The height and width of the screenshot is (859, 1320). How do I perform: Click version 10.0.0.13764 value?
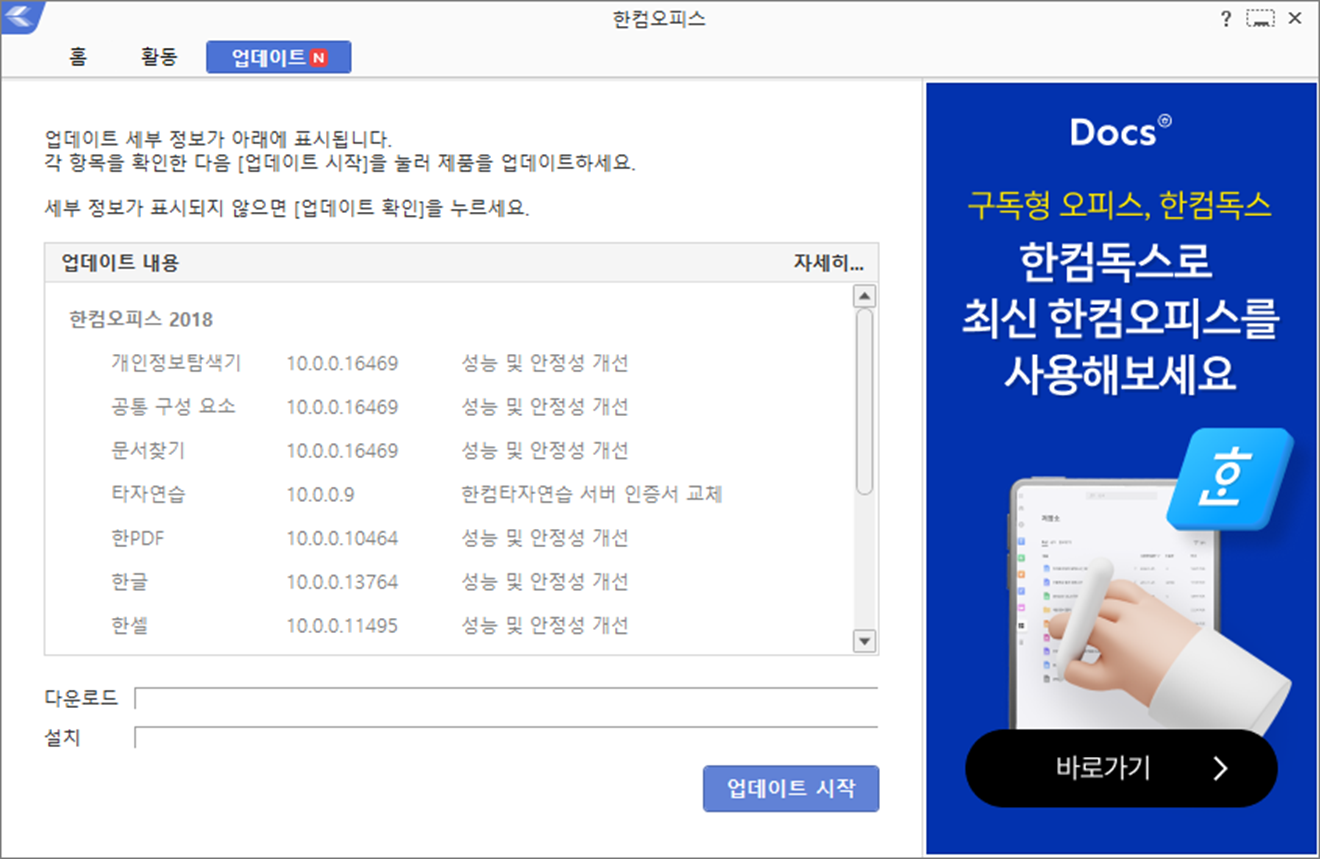click(342, 582)
